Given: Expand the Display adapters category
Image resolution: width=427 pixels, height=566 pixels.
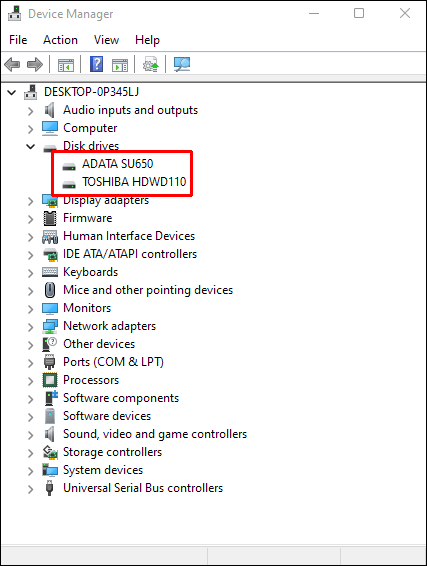Looking at the screenshot, I should click(x=31, y=201).
